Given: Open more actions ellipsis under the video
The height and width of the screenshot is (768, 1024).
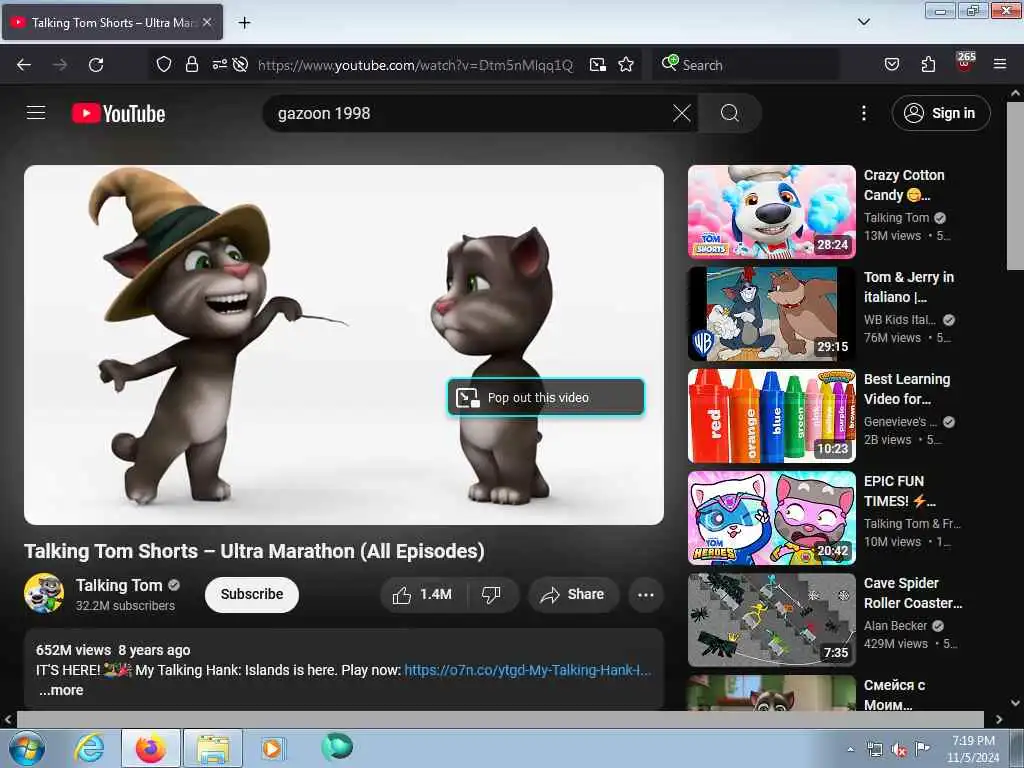Looking at the screenshot, I should (646, 594).
